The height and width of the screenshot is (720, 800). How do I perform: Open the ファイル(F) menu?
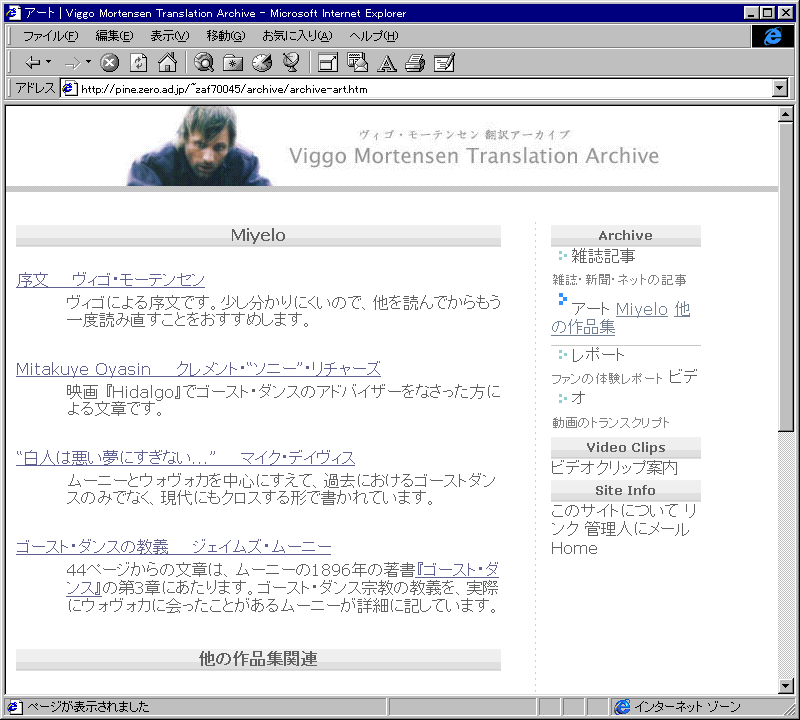tap(51, 36)
